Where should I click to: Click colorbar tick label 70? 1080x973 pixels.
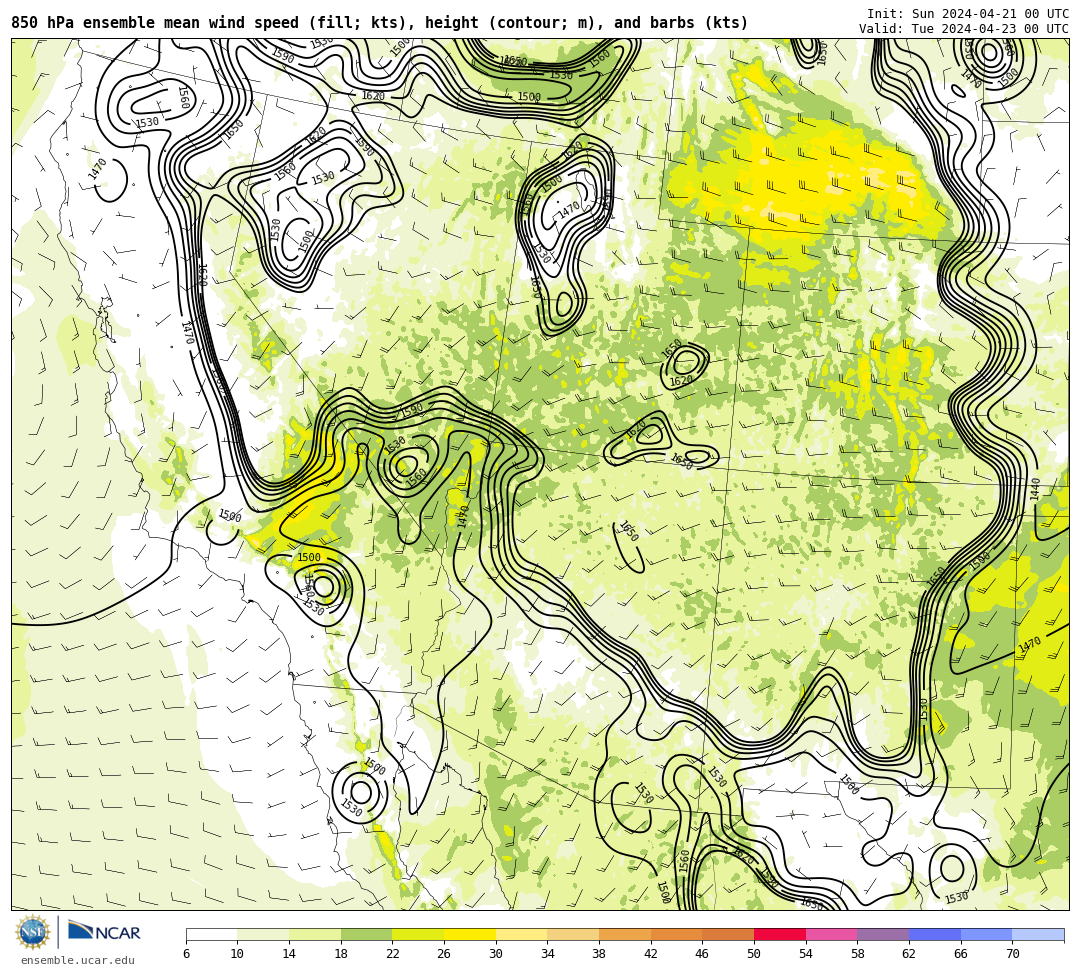point(1012,954)
